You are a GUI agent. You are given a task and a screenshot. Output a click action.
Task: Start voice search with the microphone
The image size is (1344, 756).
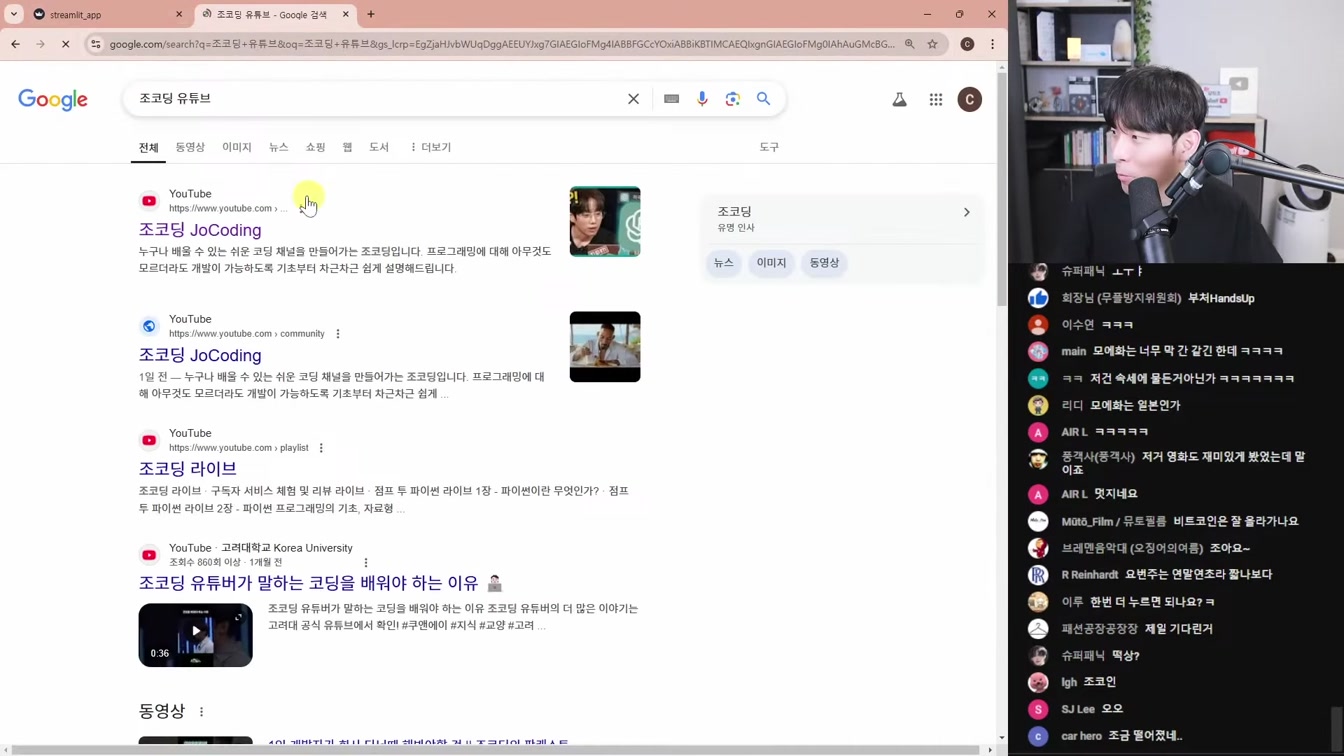pyautogui.click(x=702, y=99)
